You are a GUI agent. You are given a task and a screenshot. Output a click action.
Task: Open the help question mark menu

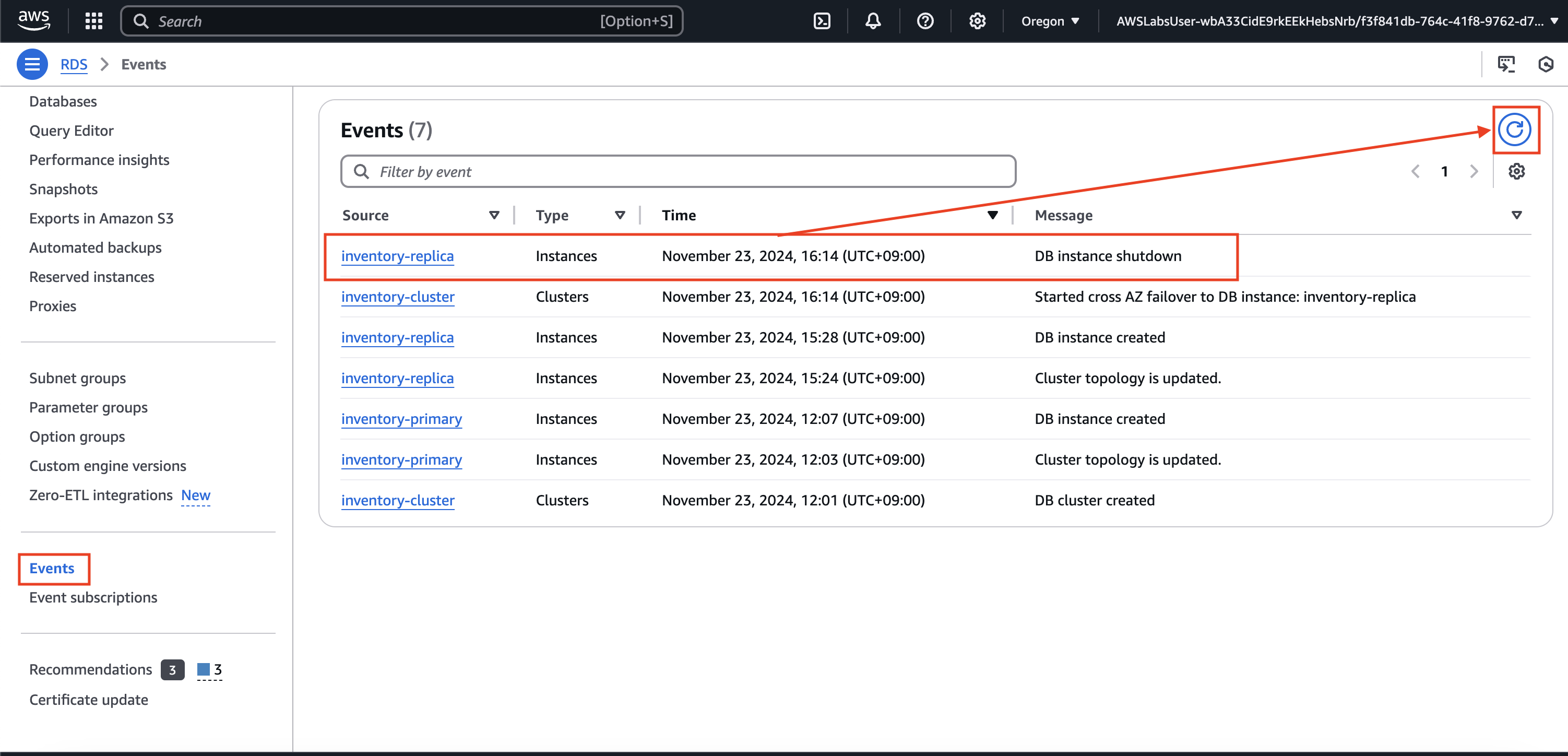(925, 21)
